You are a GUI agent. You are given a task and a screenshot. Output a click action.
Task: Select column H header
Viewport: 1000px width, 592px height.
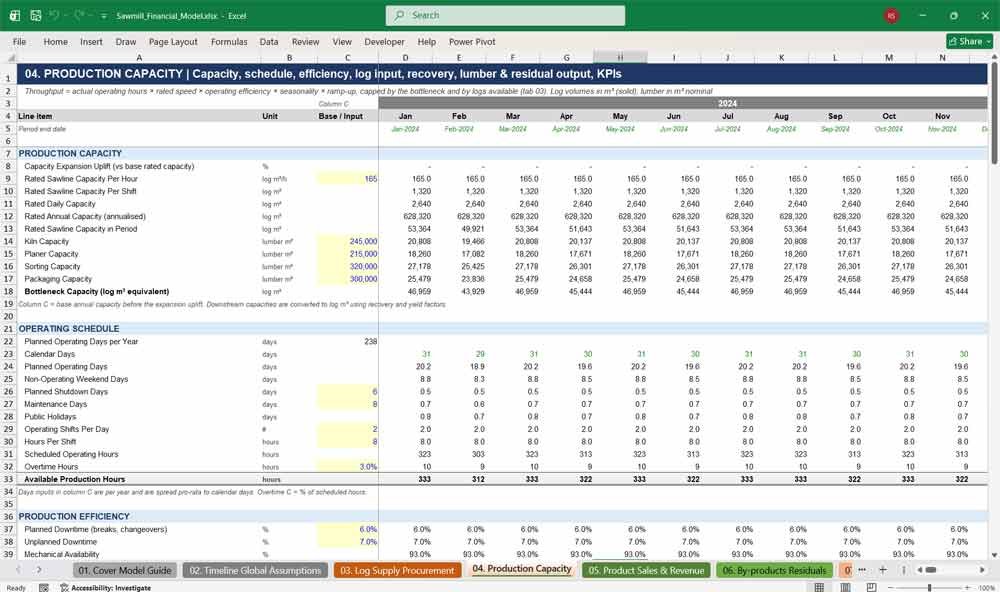620,57
